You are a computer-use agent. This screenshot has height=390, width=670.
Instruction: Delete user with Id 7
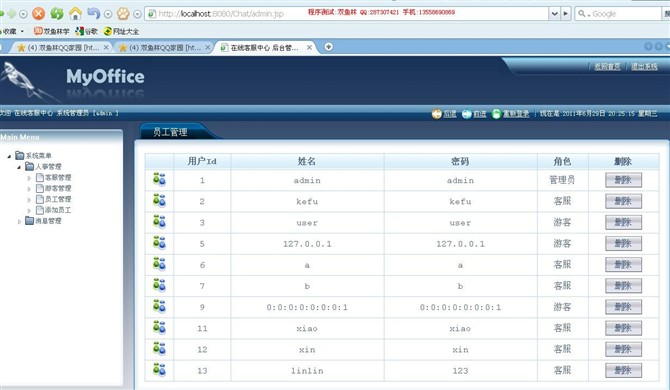623,285
